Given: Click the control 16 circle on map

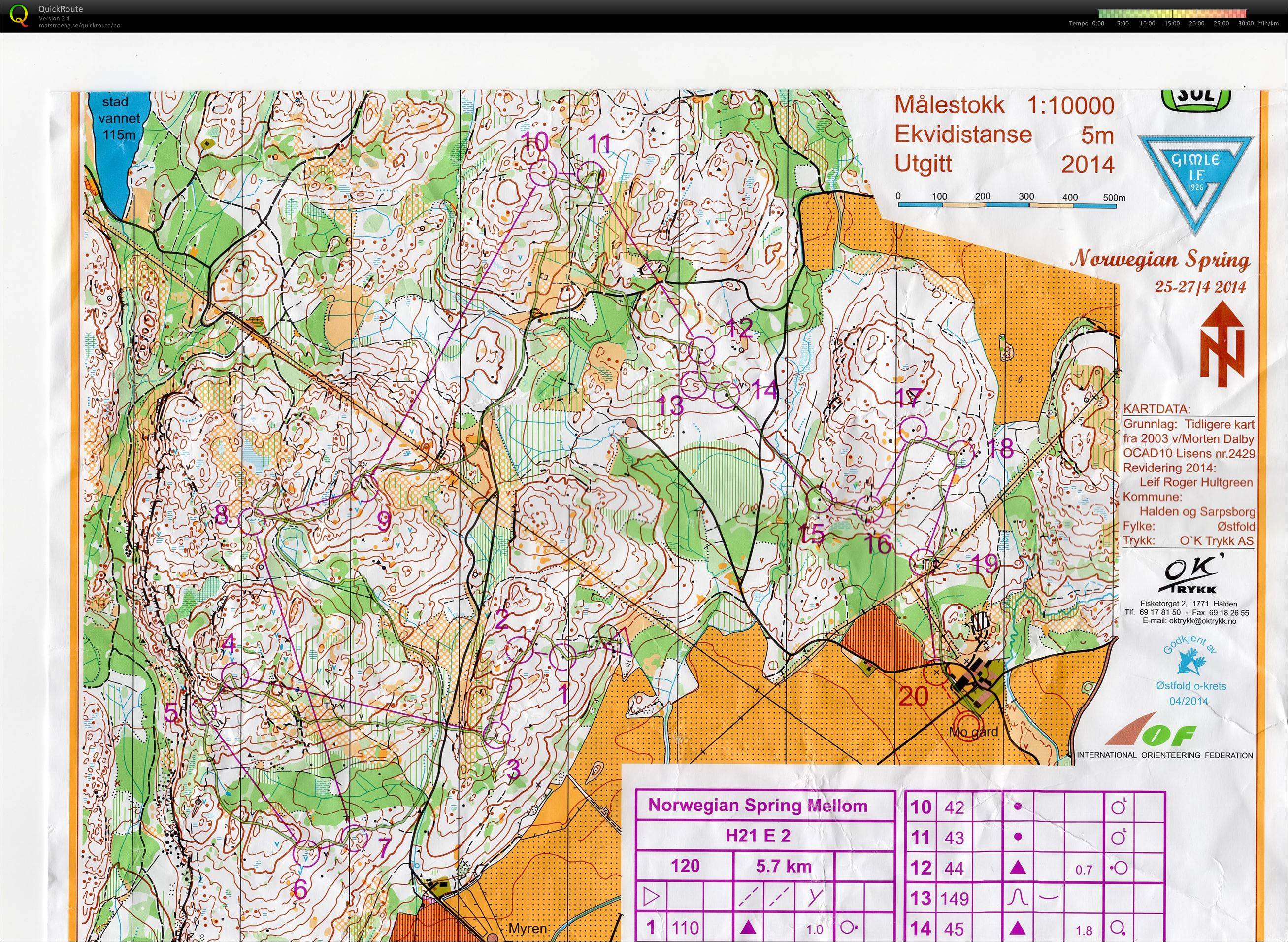Looking at the screenshot, I should click(870, 508).
